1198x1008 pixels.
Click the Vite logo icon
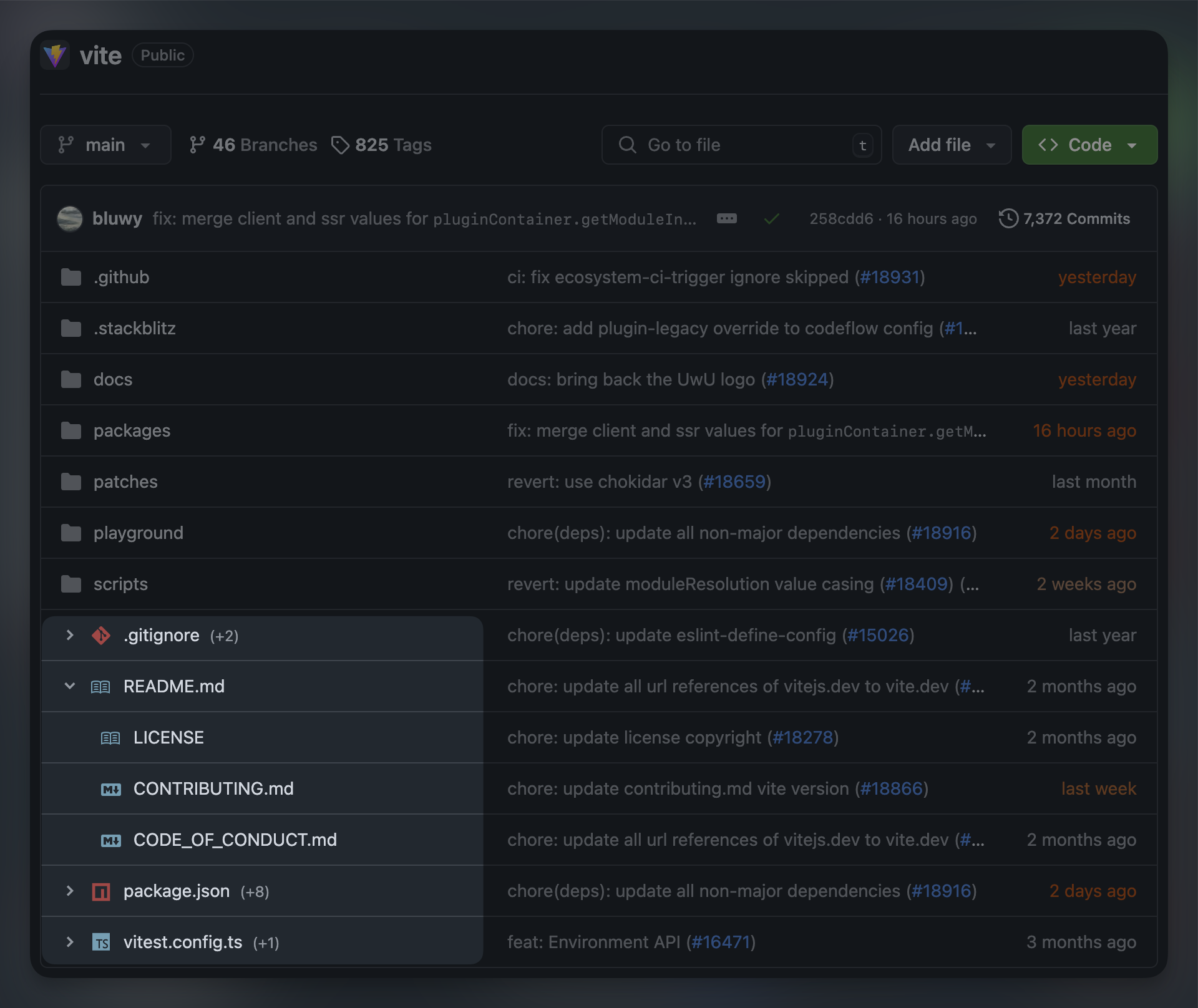tap(55, 56)
